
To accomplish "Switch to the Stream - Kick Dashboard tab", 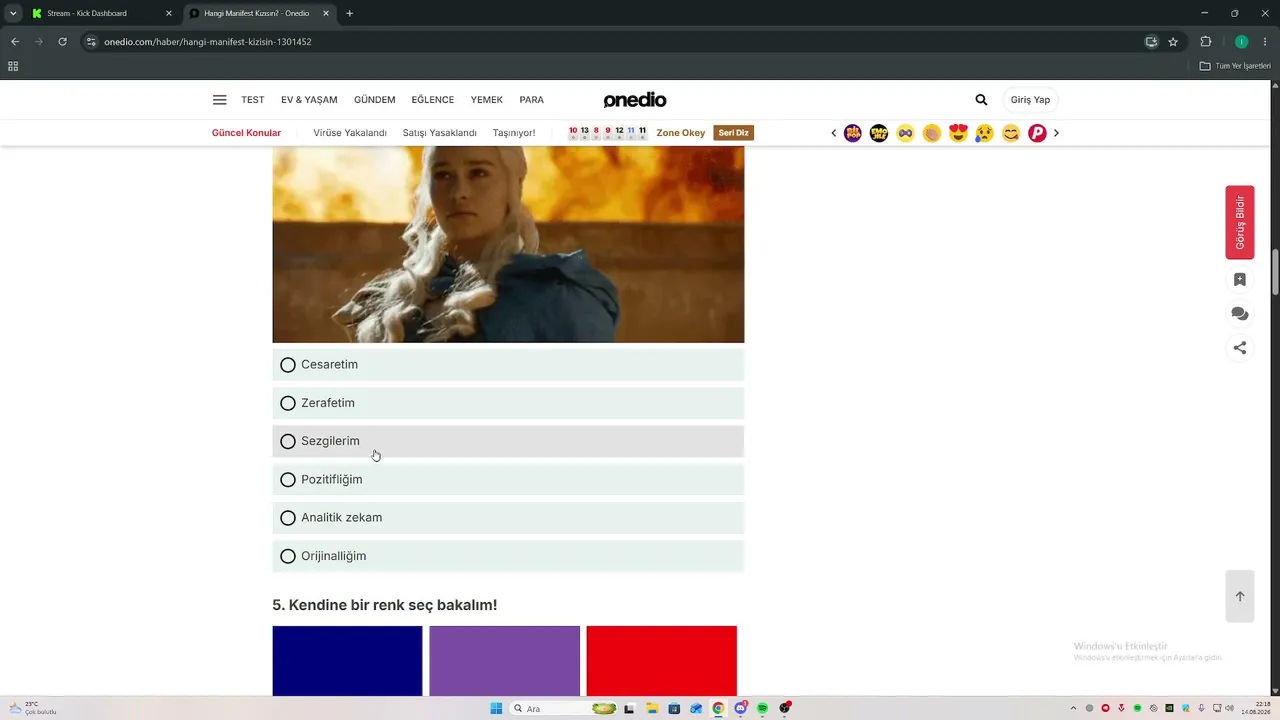I will tap(102, 13).
